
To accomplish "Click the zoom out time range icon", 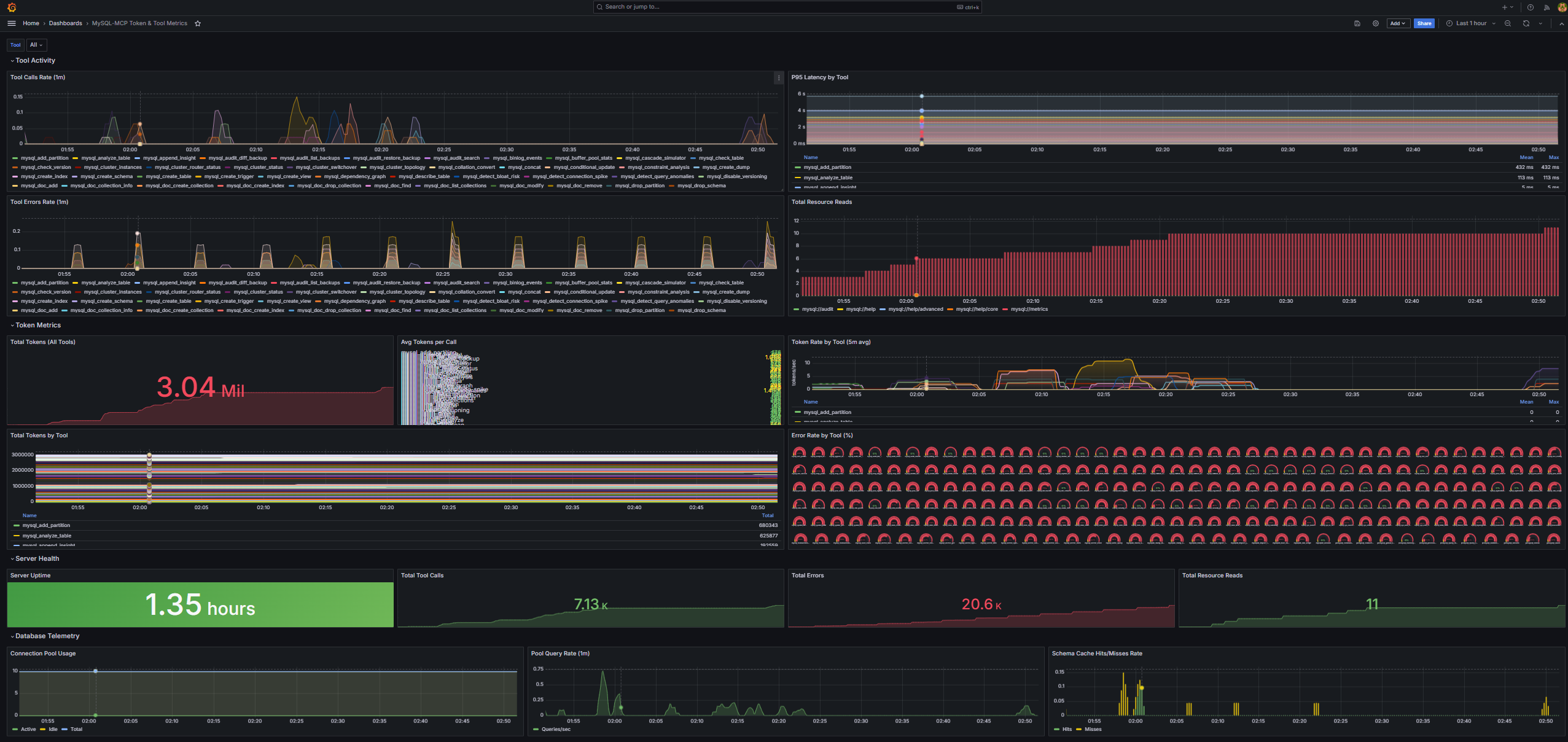I will click(x=1508, y=23).
